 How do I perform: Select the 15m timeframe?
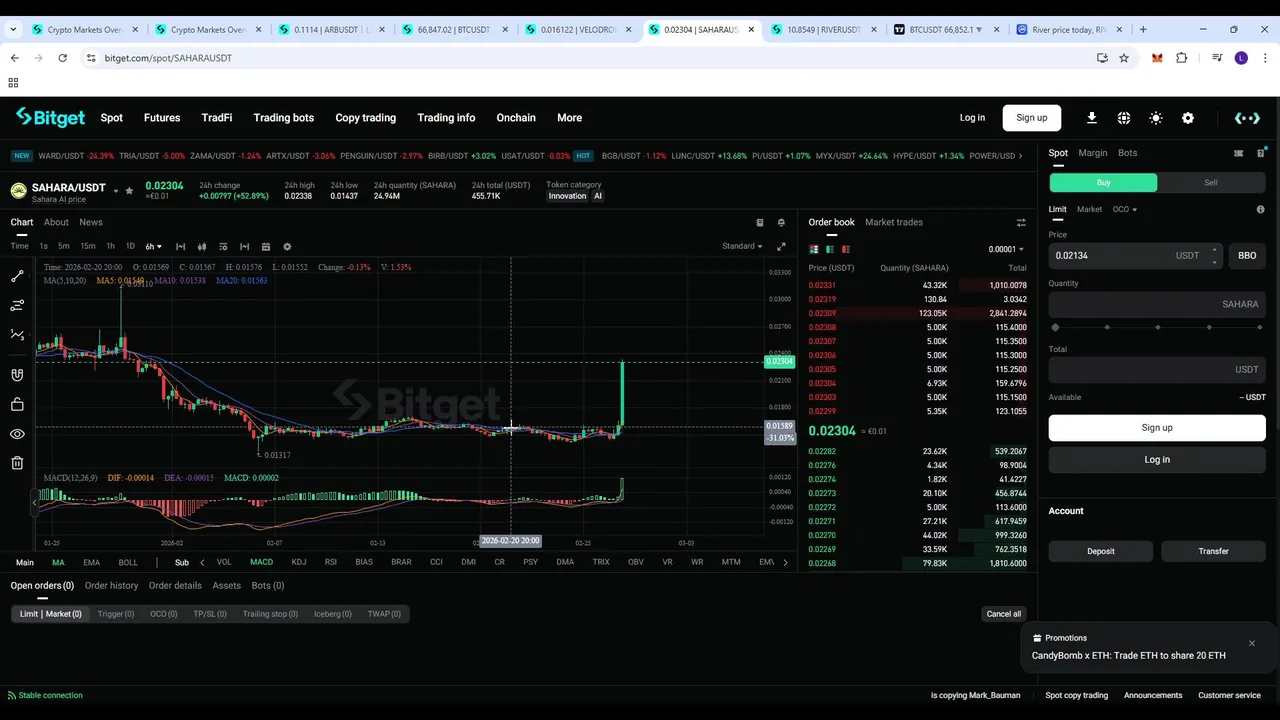coord(88,246)
